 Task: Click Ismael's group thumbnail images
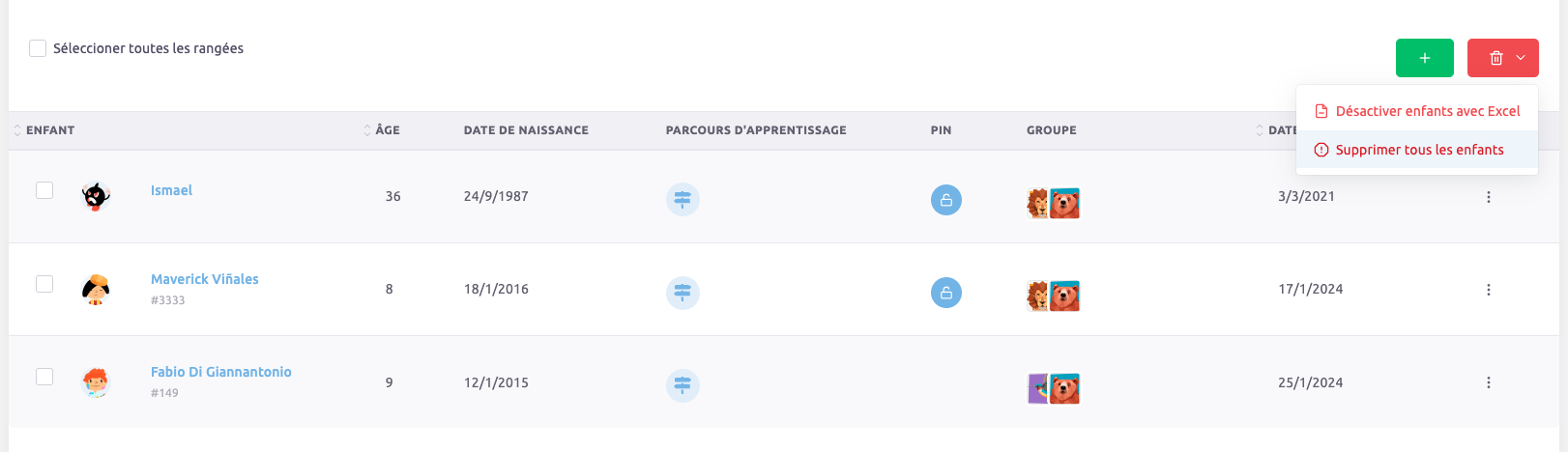1053,203
